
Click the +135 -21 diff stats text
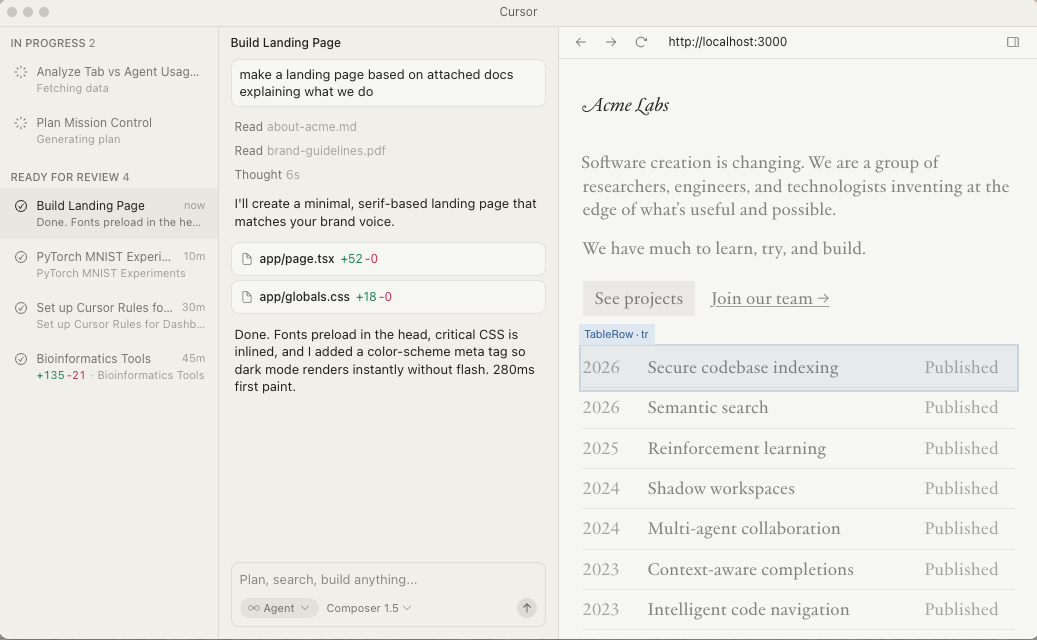(61, 375)
